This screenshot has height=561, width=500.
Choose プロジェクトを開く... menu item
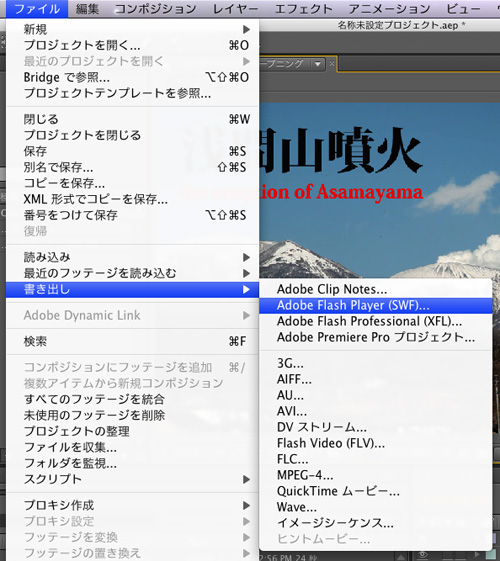click(132, 45)
